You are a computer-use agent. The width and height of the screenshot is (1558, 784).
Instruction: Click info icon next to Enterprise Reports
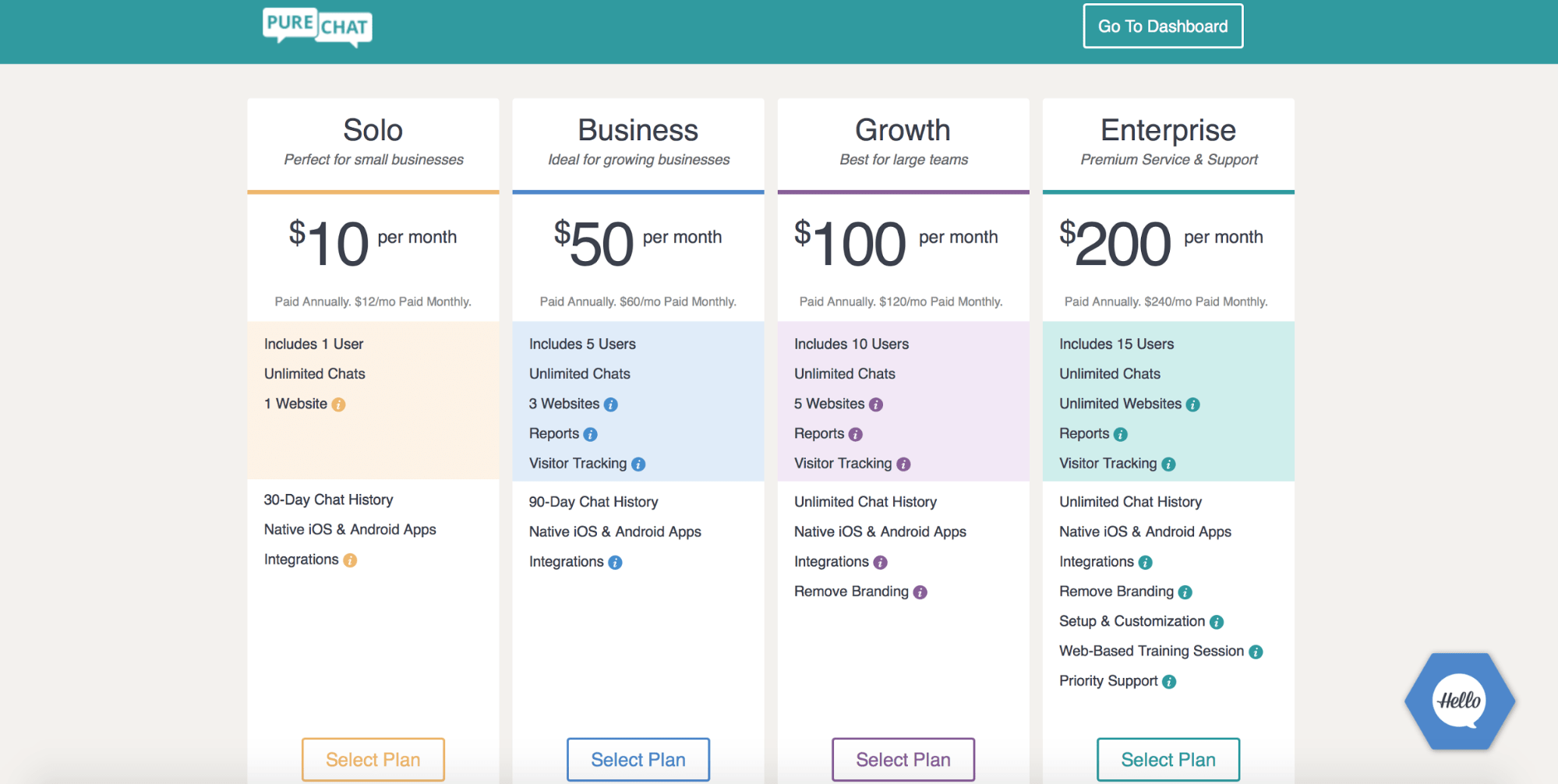(1121, 434)
